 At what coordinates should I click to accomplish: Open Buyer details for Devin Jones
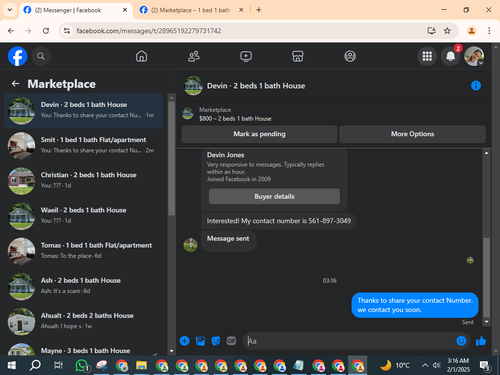click(x=274, y=196)
